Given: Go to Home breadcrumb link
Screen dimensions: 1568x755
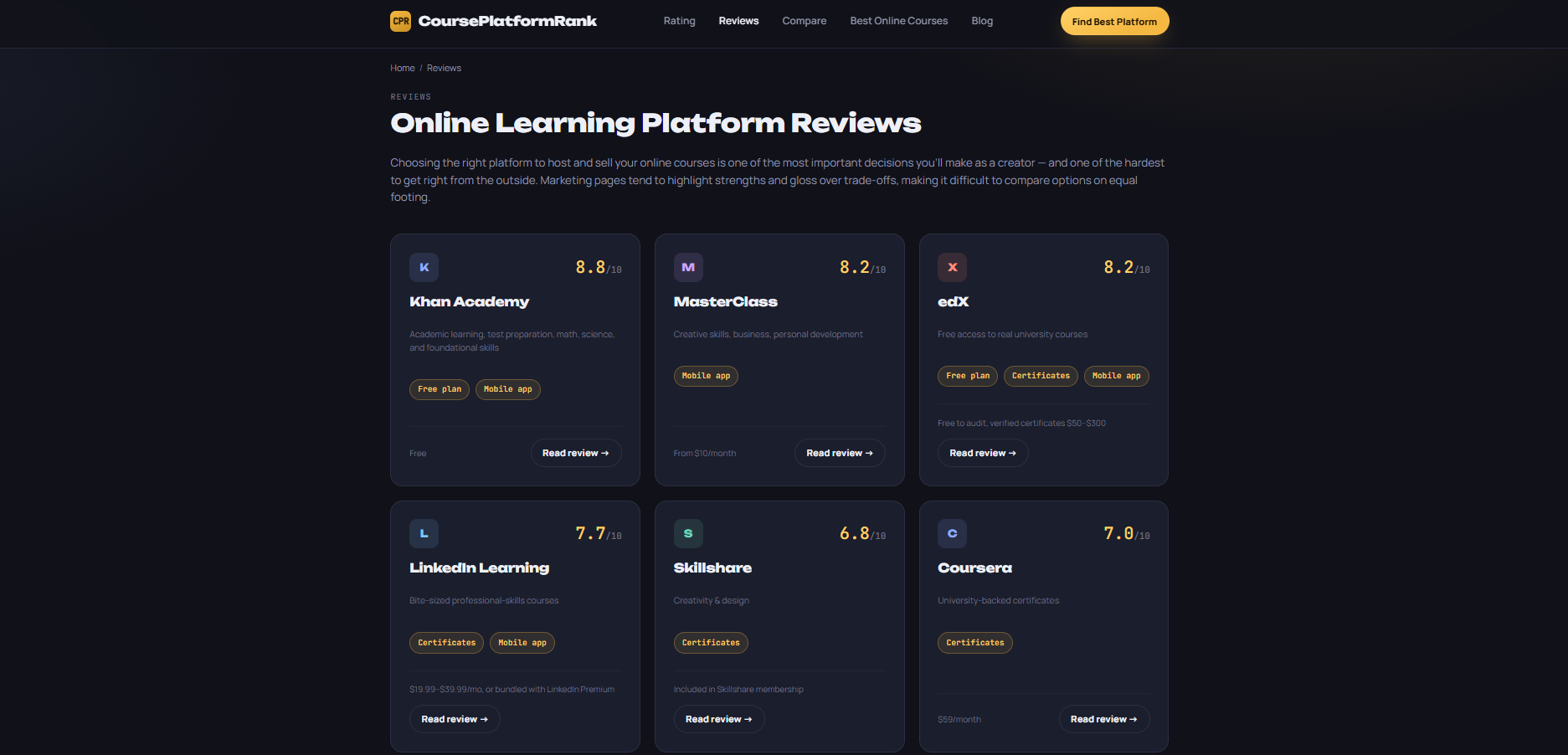Looking at the screenshot, I should point(403,68).
